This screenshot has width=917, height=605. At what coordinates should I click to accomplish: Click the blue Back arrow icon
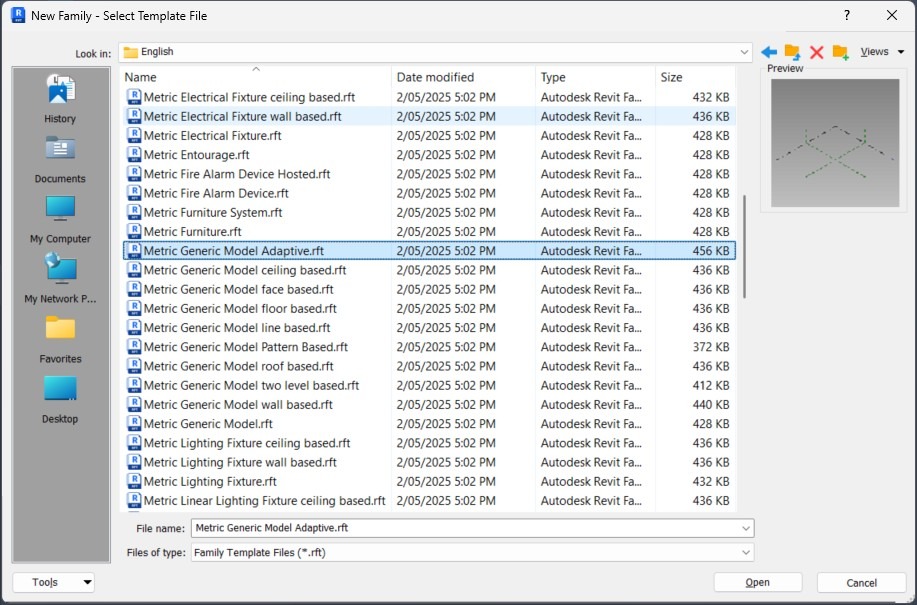pos(768,52)
